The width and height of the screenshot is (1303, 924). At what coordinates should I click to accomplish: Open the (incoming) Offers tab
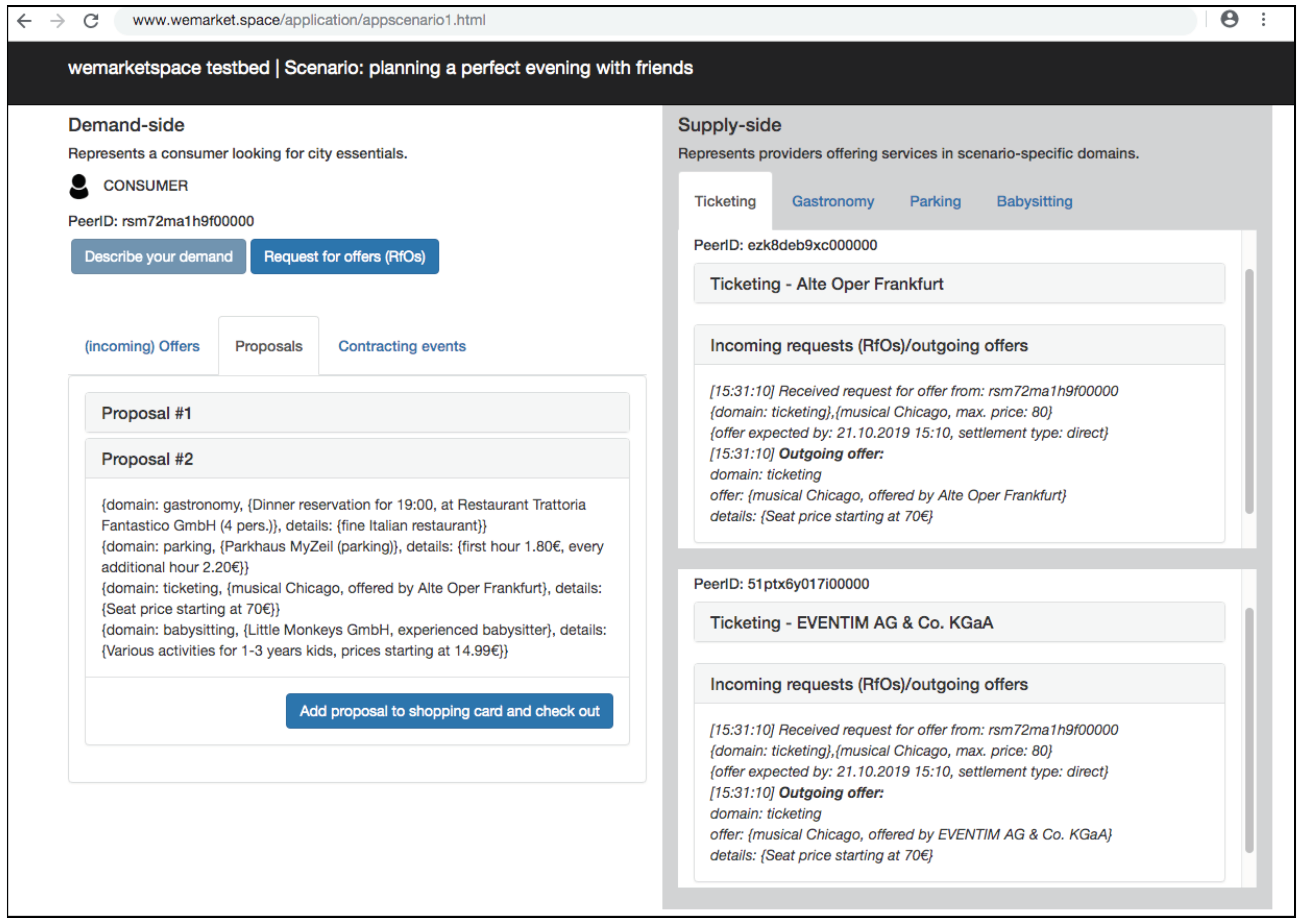pyautogui.click(x=142, y=346)
